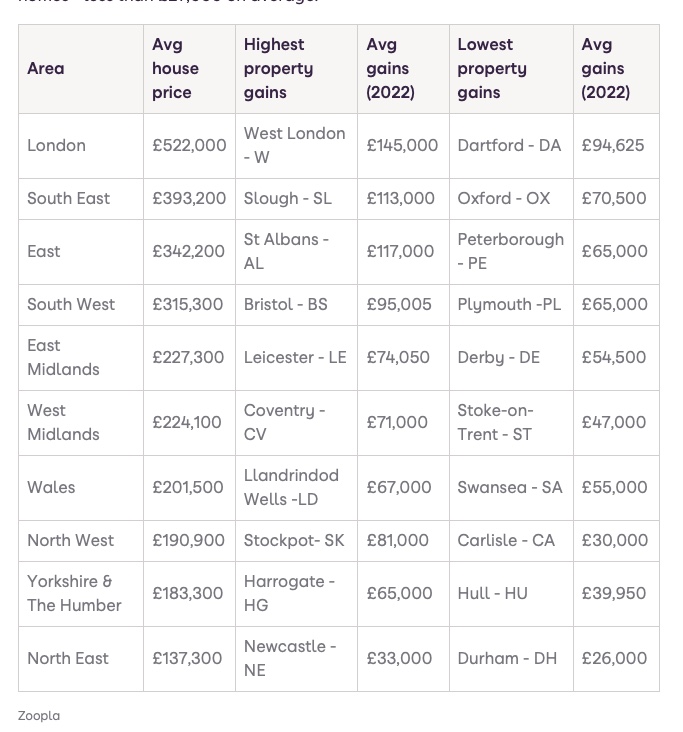Click the Llandrindod Wells cell
Image resolution: width=683 pixels, height=732 pixels.
coord(291,488)
